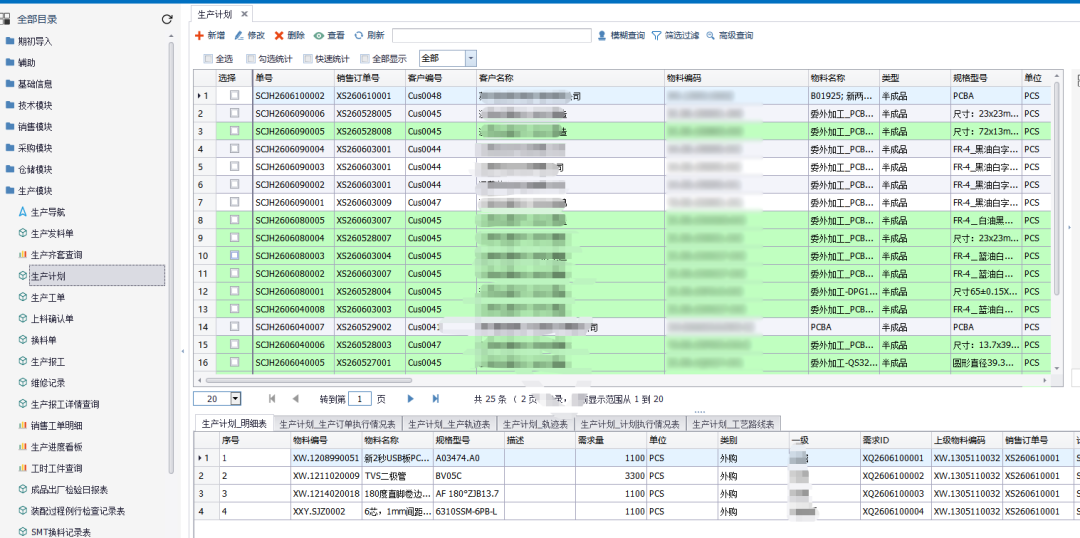1080x538 pixels.
Task: Click the 生产发料单 cube icon
Action: [x=23, y=234]
